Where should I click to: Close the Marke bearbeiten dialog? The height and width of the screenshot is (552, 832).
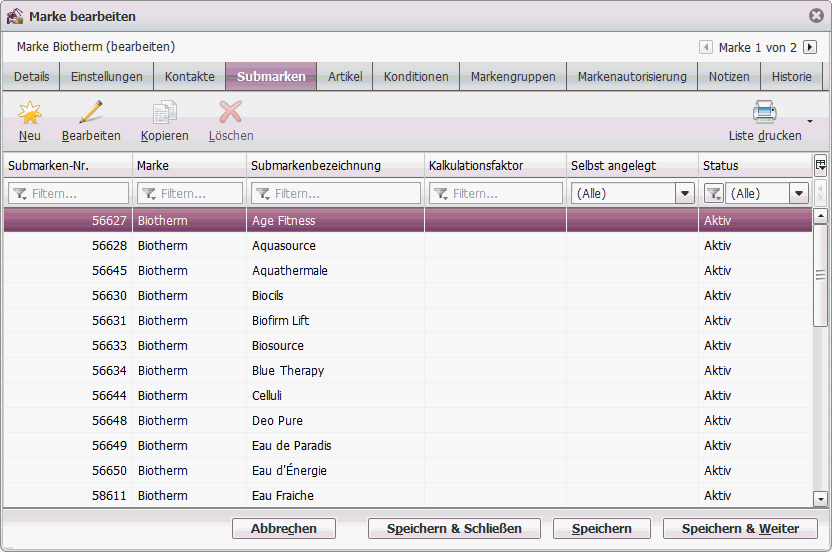point(817,16)
